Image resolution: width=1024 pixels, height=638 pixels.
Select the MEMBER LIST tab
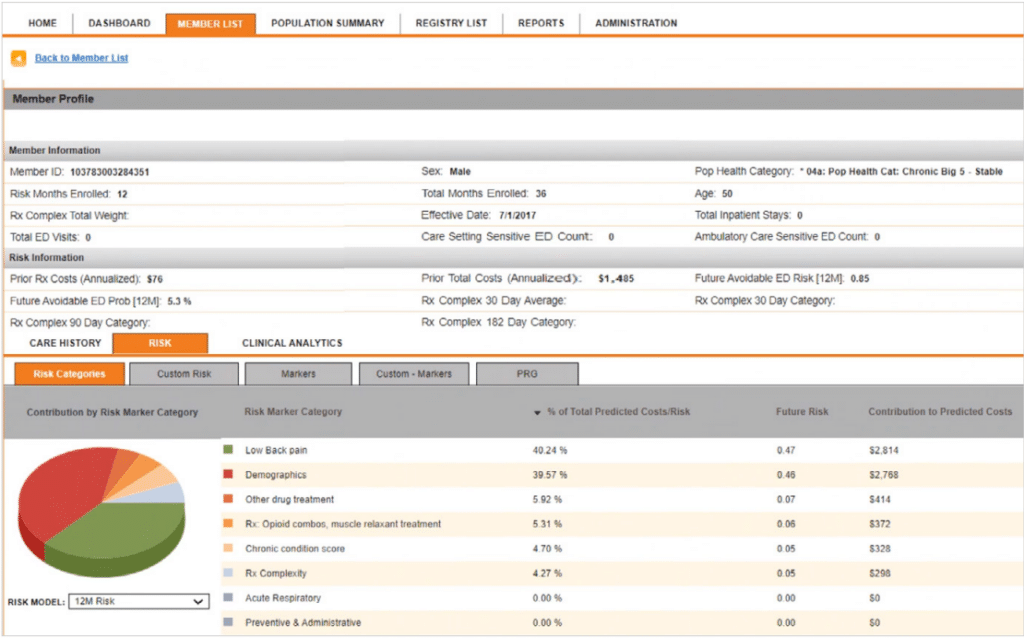[x=210, y=24]
